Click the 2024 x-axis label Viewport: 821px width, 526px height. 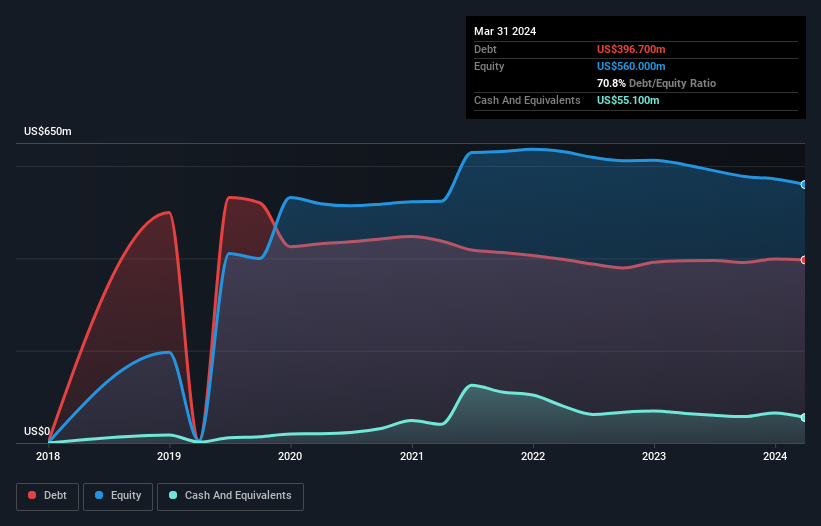click(x=775, y=456)
